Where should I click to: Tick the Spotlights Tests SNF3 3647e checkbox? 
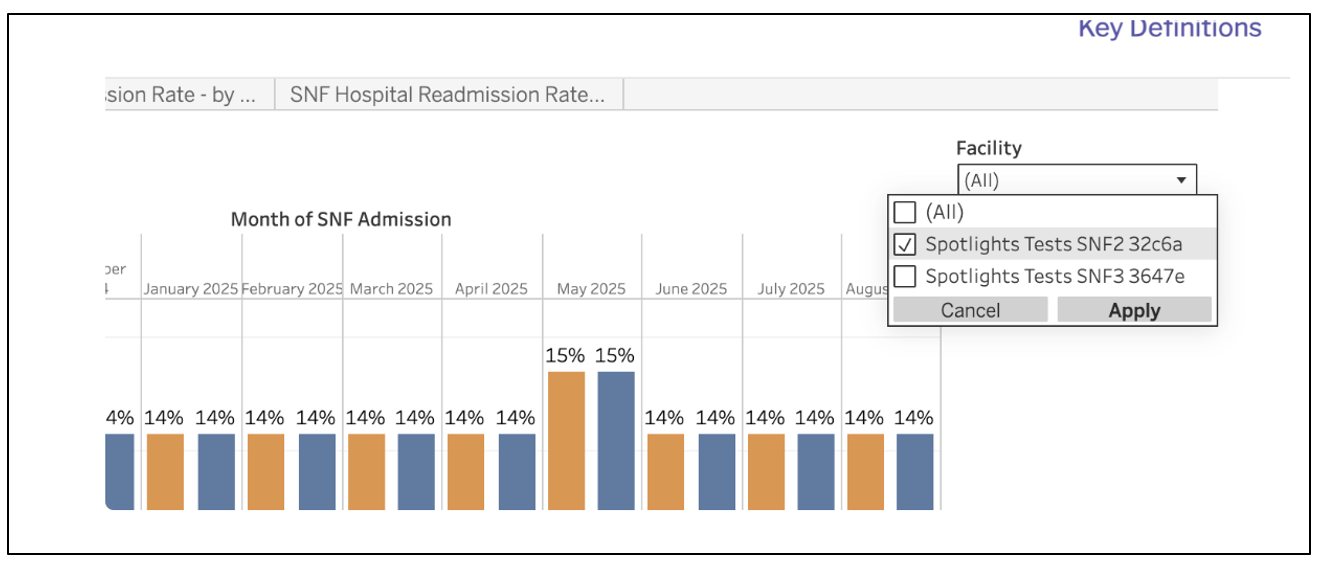[x=904, y=276]
